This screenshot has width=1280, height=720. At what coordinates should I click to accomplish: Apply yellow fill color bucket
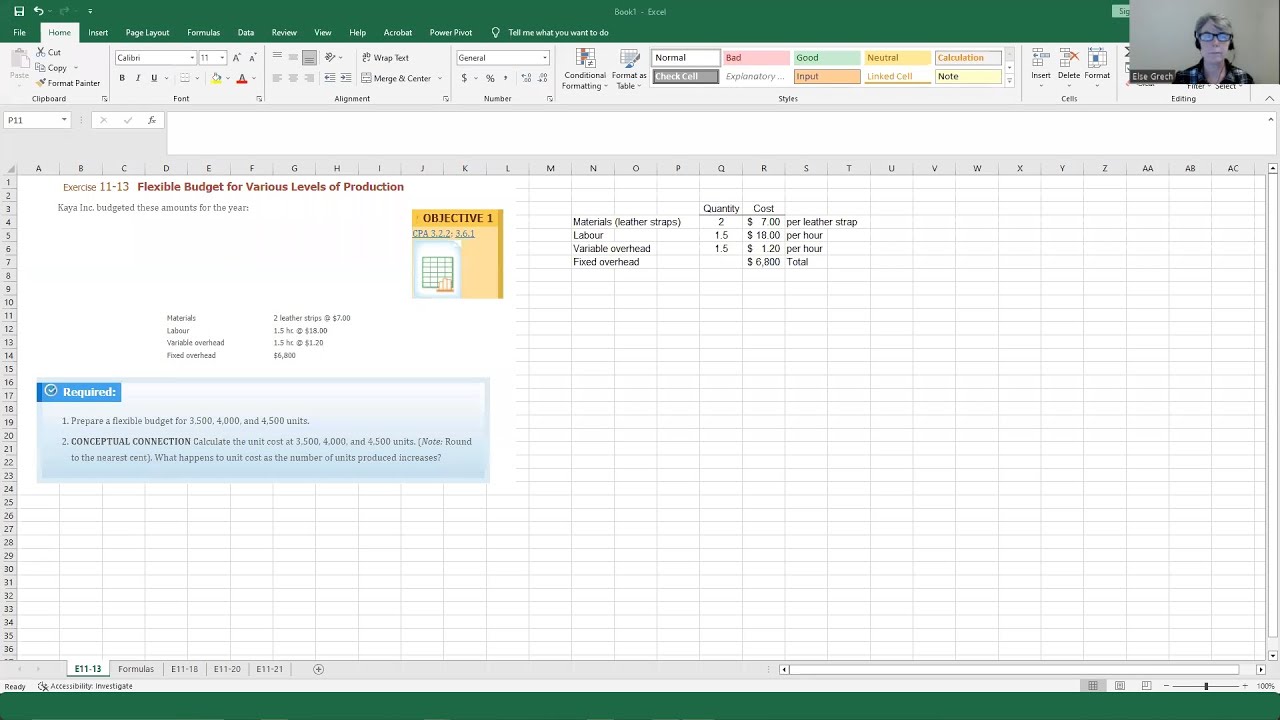click(216, 78)
